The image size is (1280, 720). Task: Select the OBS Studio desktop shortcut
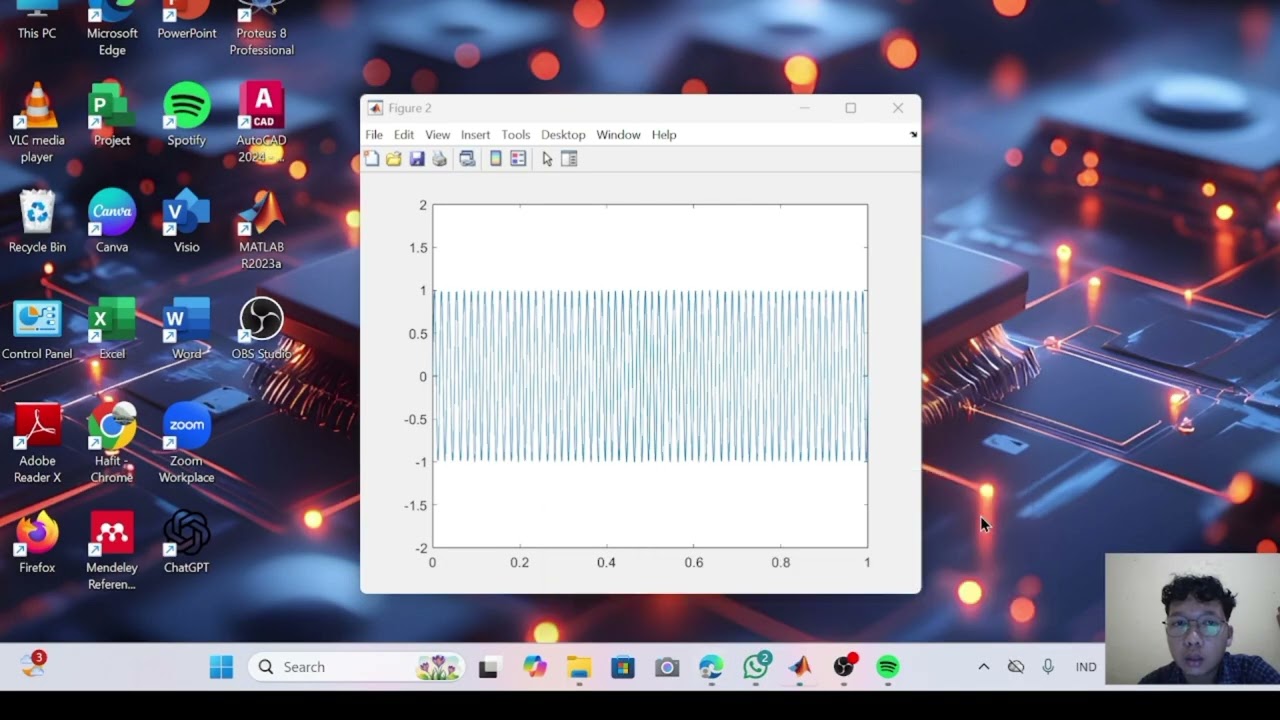[262, 329]
